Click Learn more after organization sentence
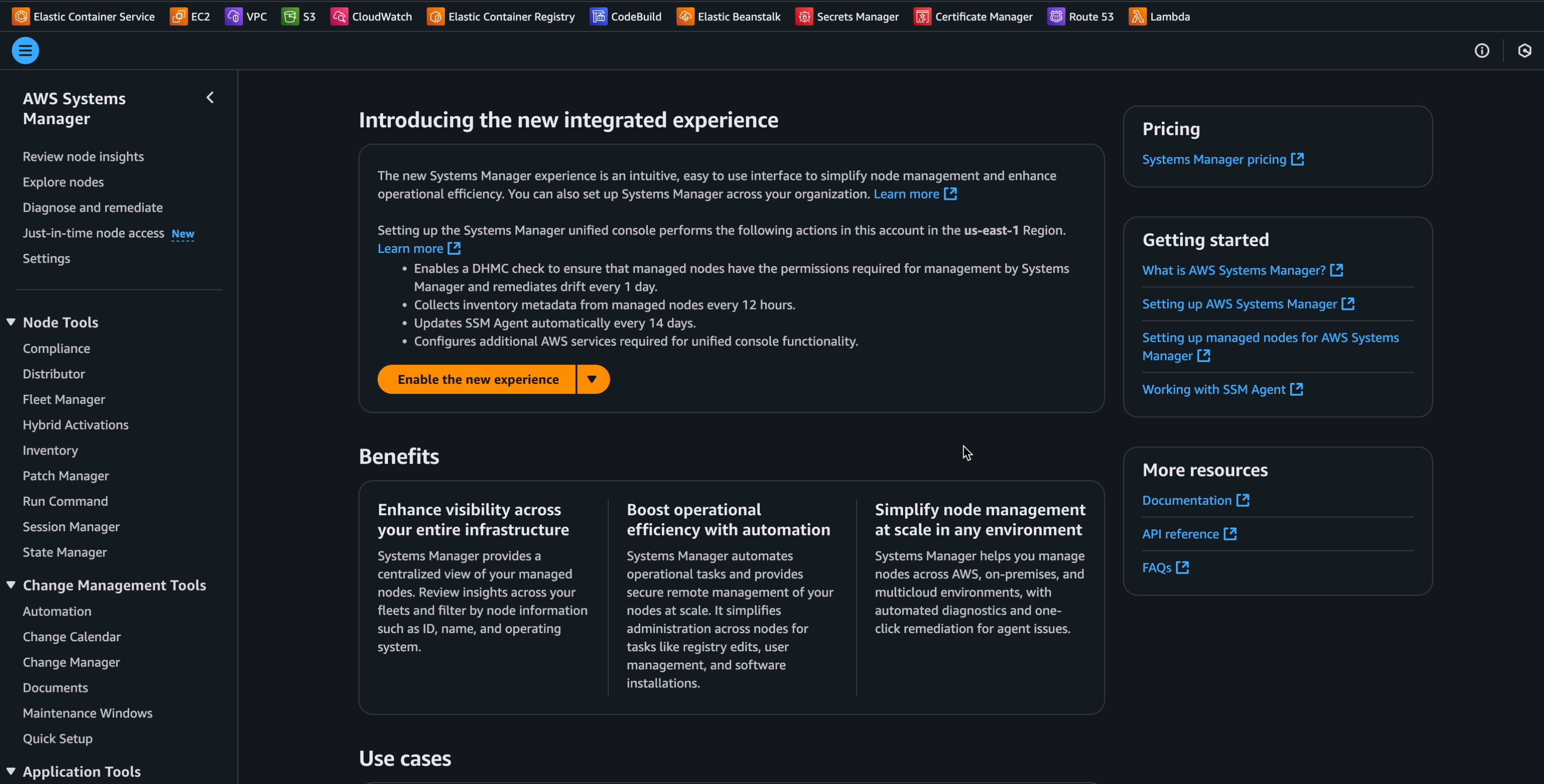 915,194
